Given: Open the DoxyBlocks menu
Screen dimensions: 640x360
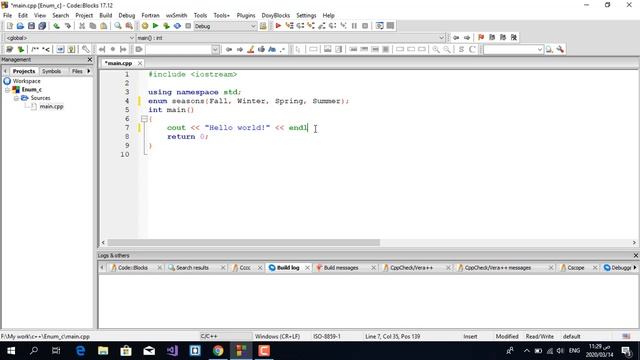Looking at the screenshot, I should (x=276, y=15).
